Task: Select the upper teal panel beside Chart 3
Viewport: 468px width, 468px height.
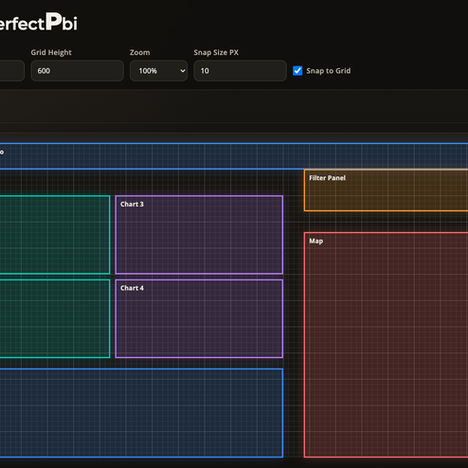Action: 55,235
